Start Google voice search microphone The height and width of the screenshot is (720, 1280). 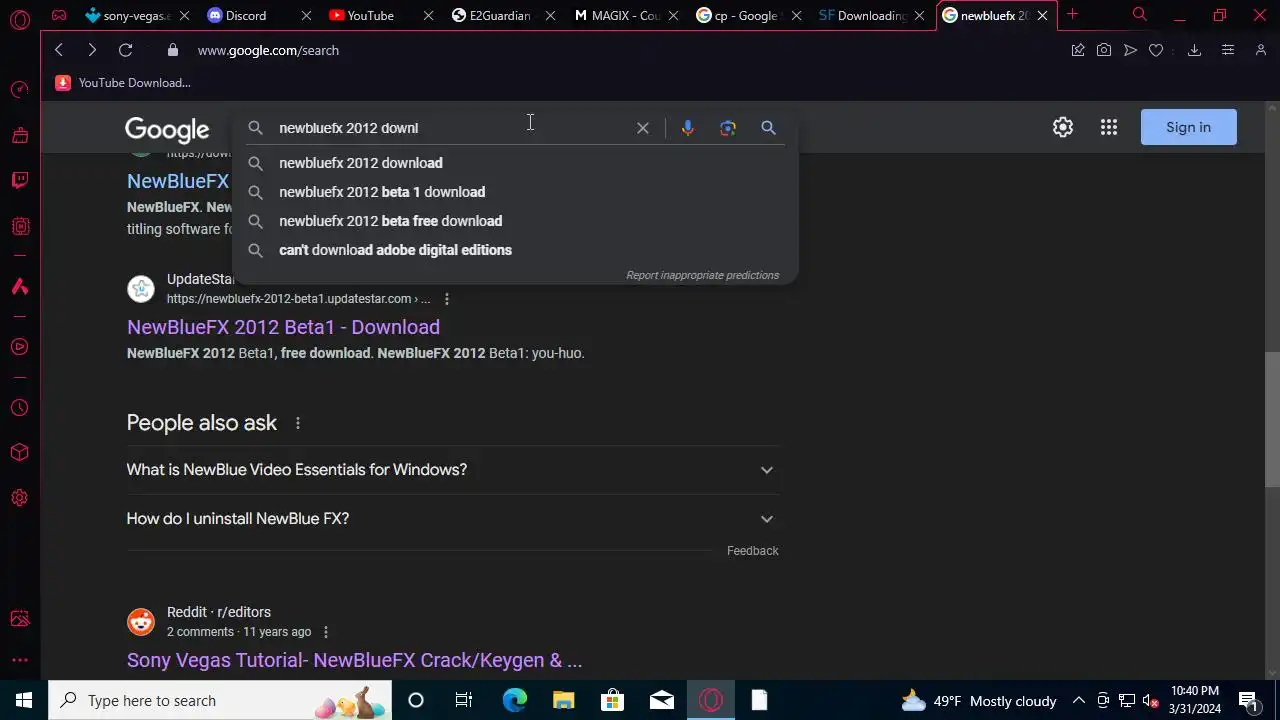coord(687,128)
